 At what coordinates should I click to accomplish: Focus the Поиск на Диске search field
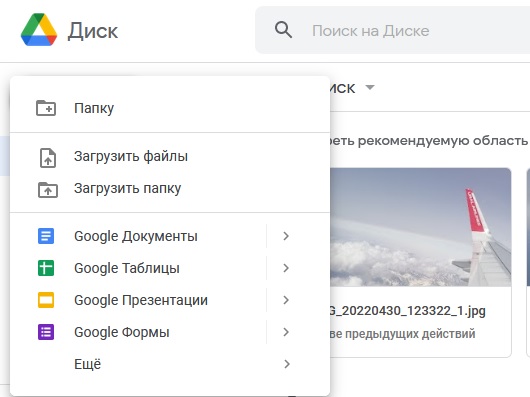(392, 30)
